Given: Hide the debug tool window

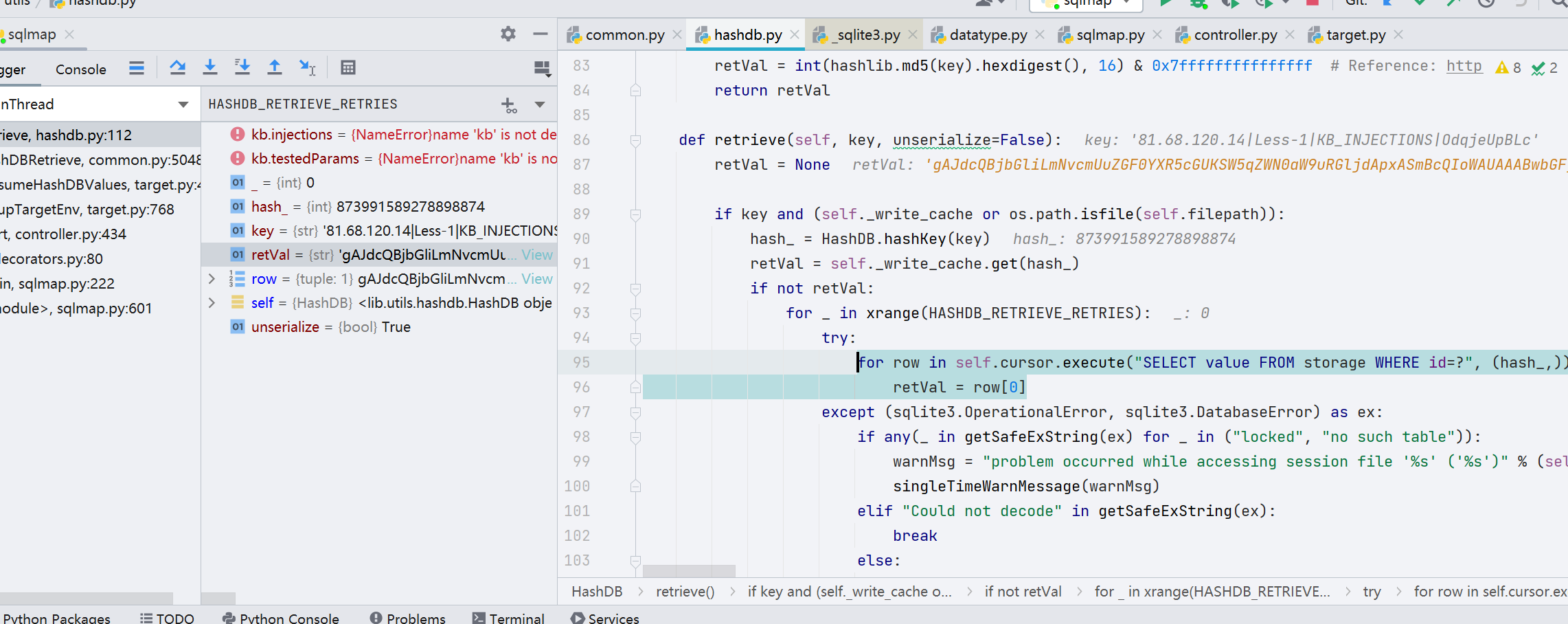Looking at the screenshot, I should [x=541, y=34].
